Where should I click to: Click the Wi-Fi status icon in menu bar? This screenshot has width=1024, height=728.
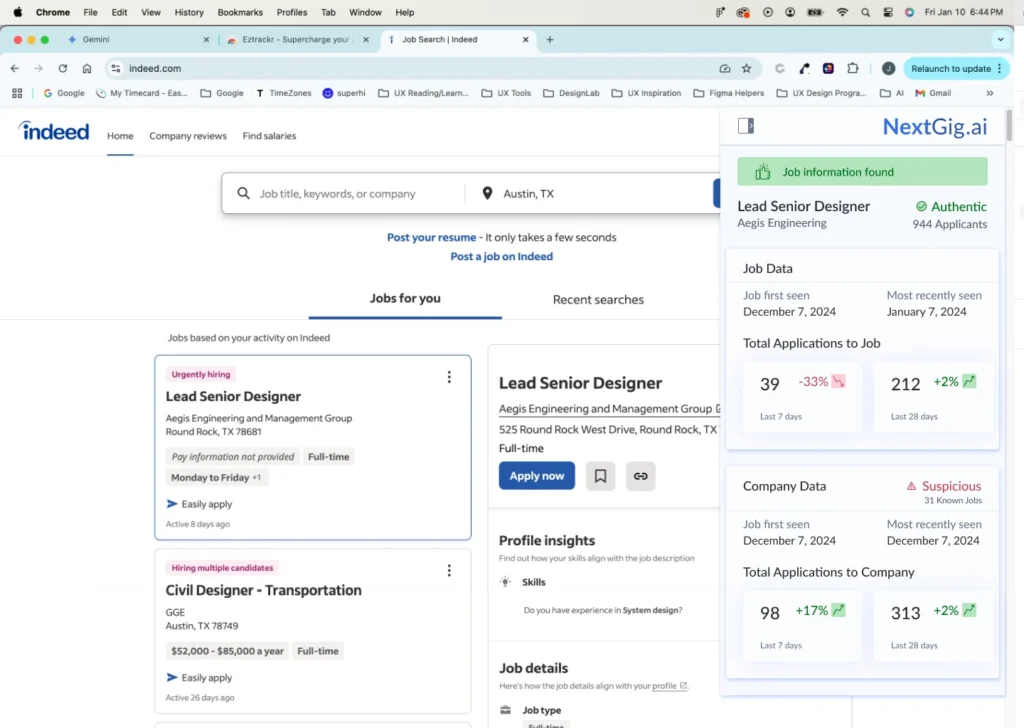point(842,12)
